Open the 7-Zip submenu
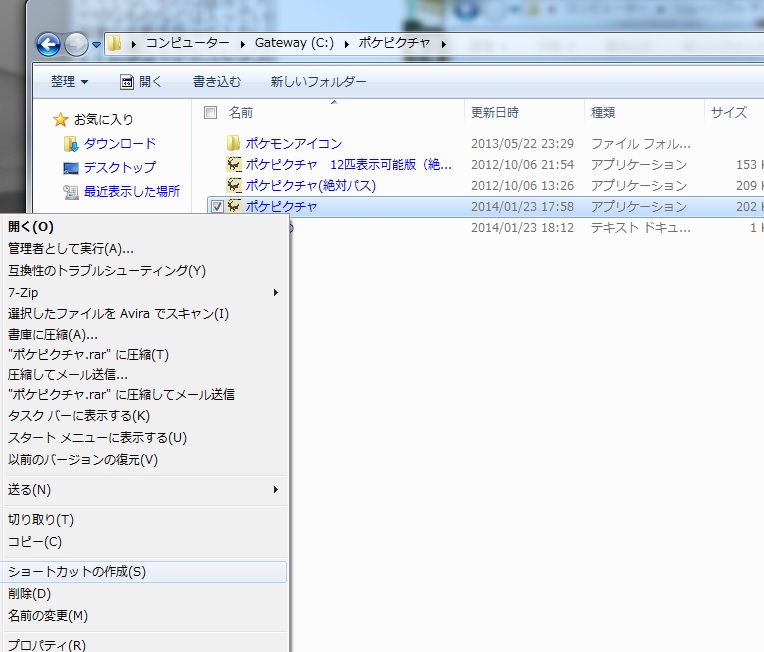This screenshot has width=764, height=652. pos(145,292)
